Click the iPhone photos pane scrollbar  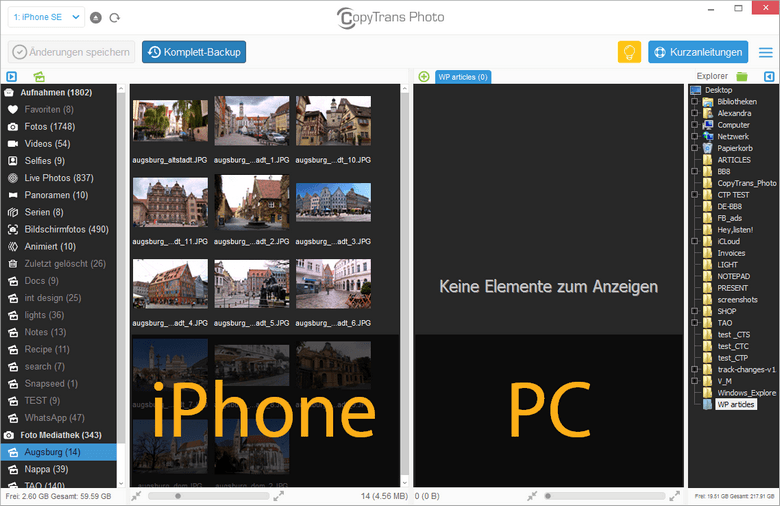404,286
